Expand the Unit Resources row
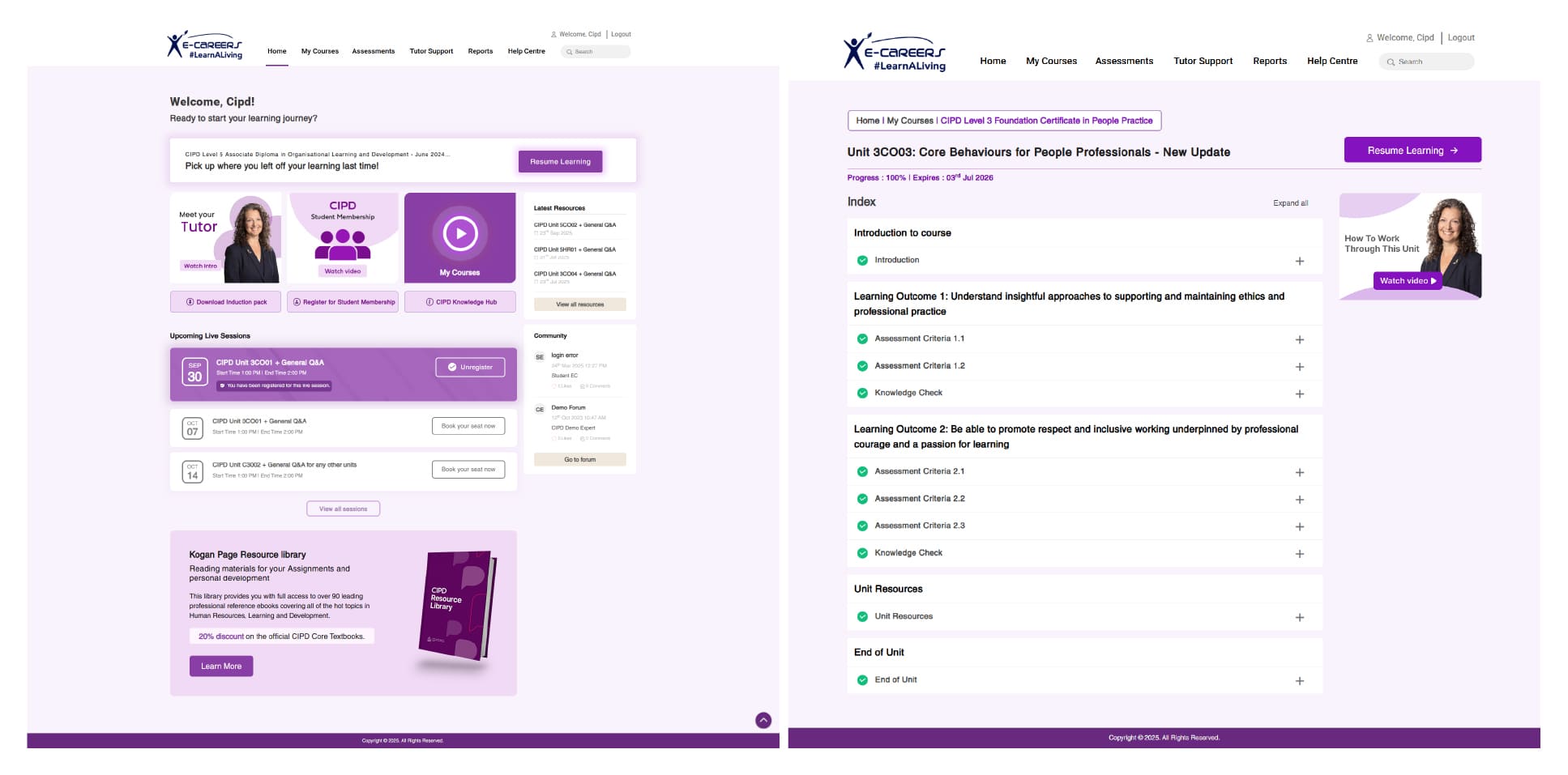Screen dimensions: 1568x775 coord(1299,617)
